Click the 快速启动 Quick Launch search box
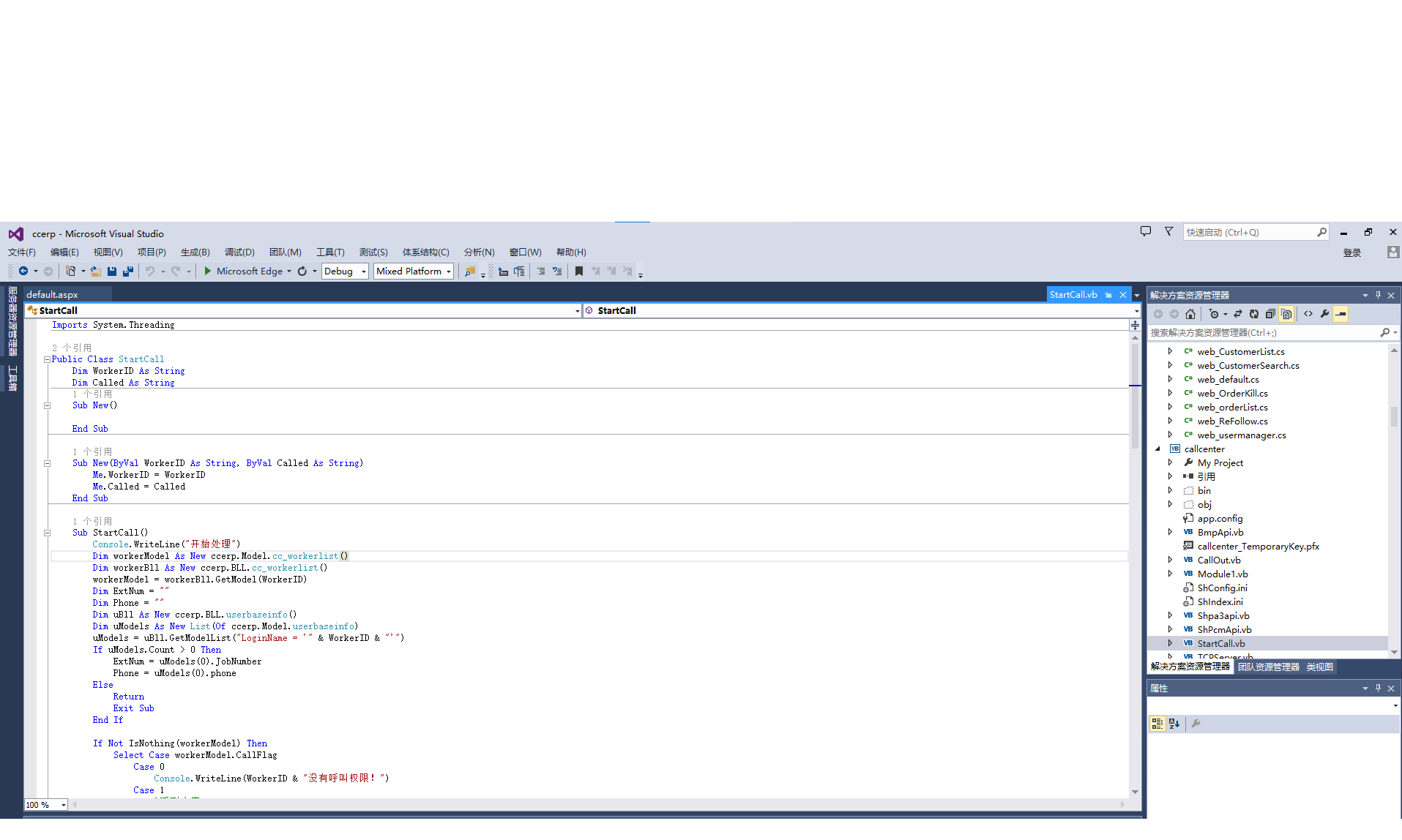 point(1256,232)
